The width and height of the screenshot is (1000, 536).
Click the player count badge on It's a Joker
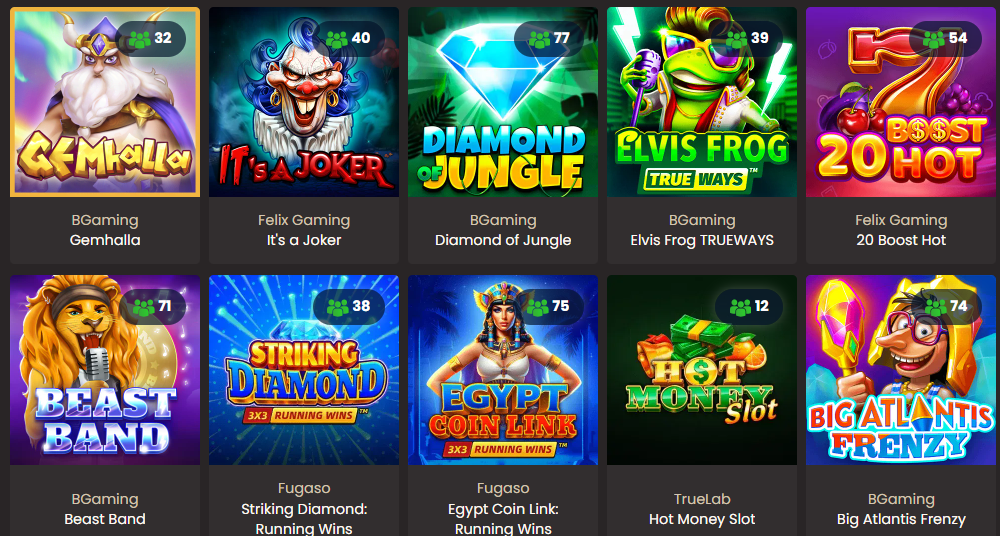click(x=349, y=39)
